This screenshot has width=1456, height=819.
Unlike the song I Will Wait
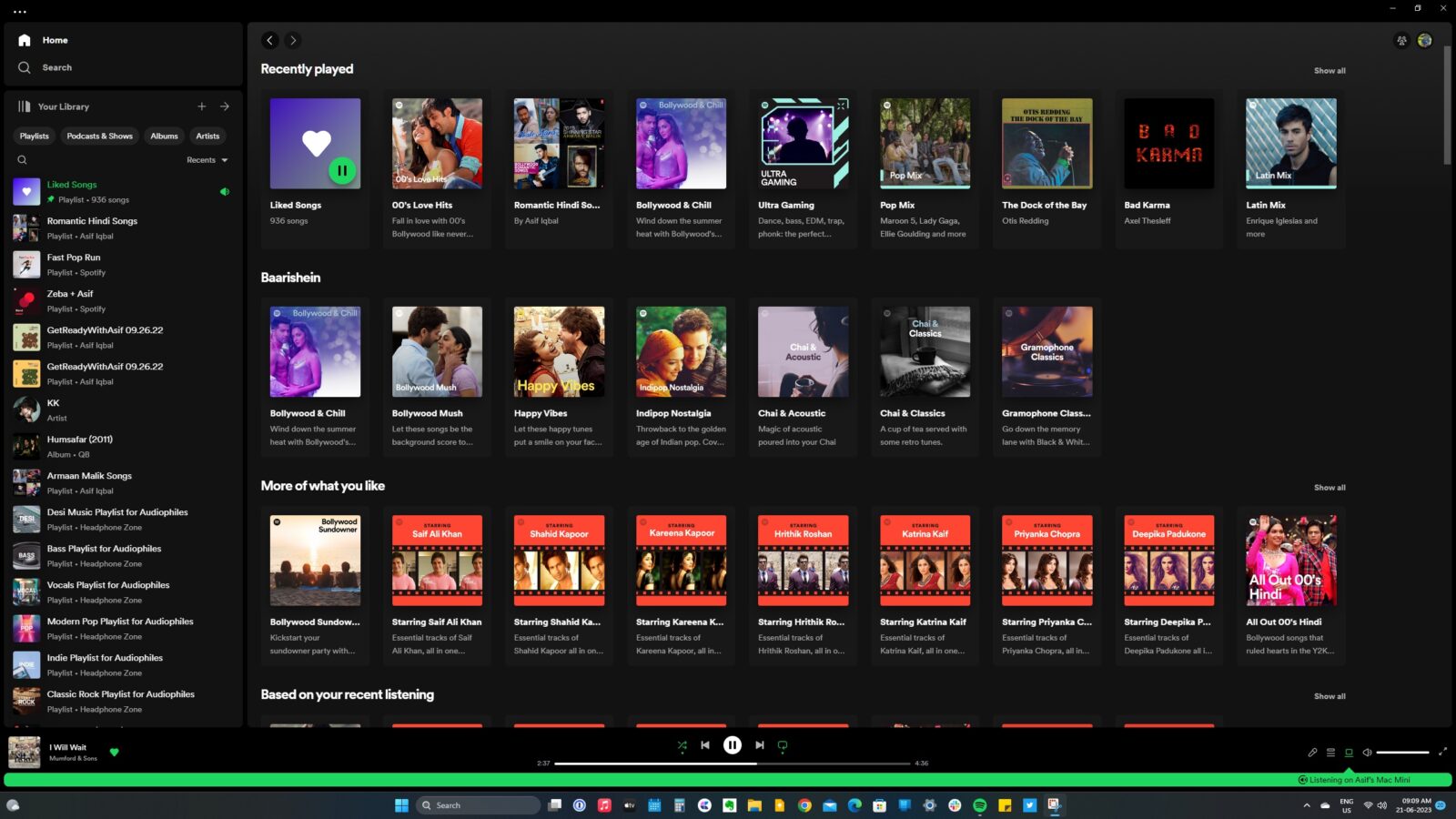(115, 753)
